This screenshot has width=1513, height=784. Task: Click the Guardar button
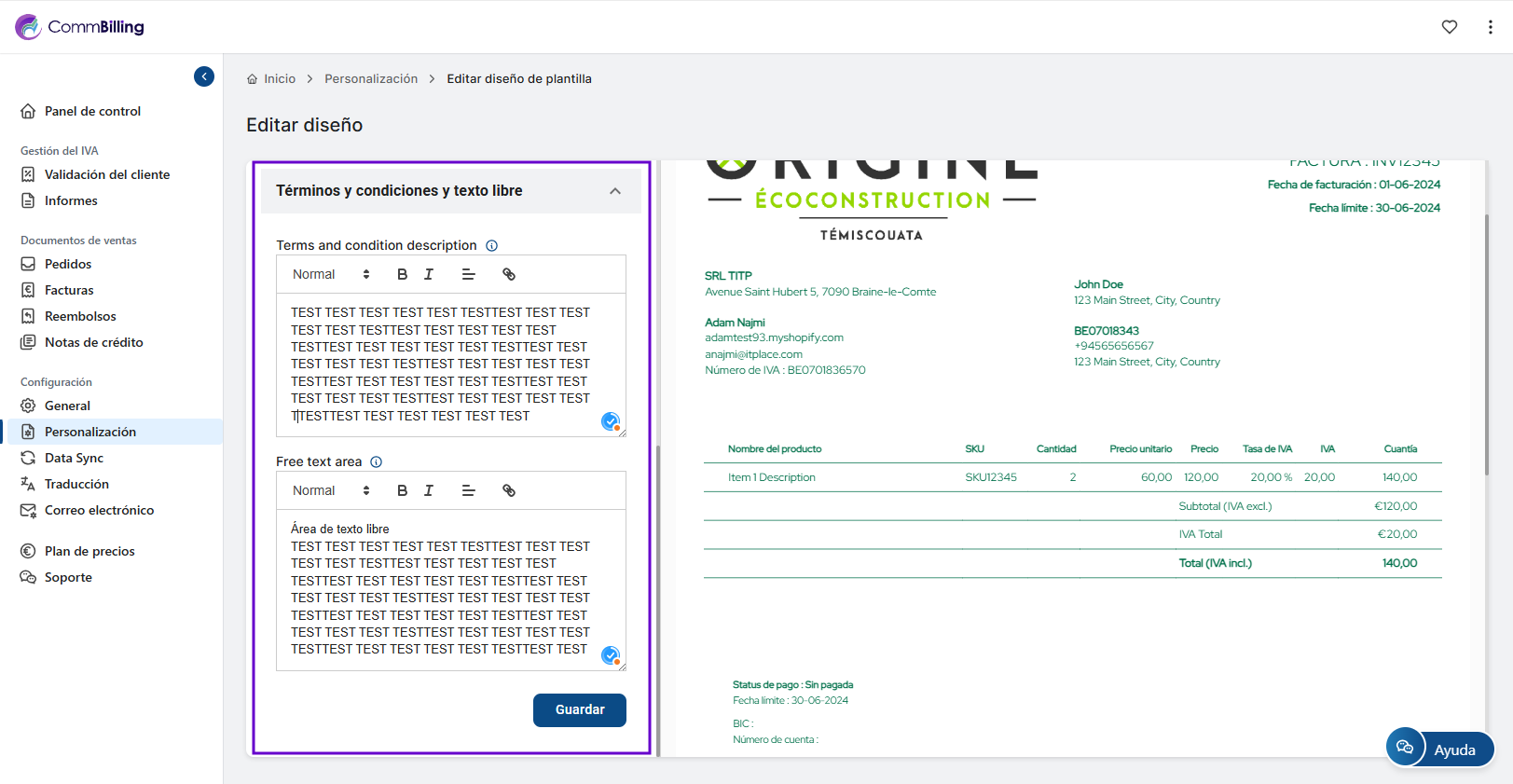tap(579, 709)
